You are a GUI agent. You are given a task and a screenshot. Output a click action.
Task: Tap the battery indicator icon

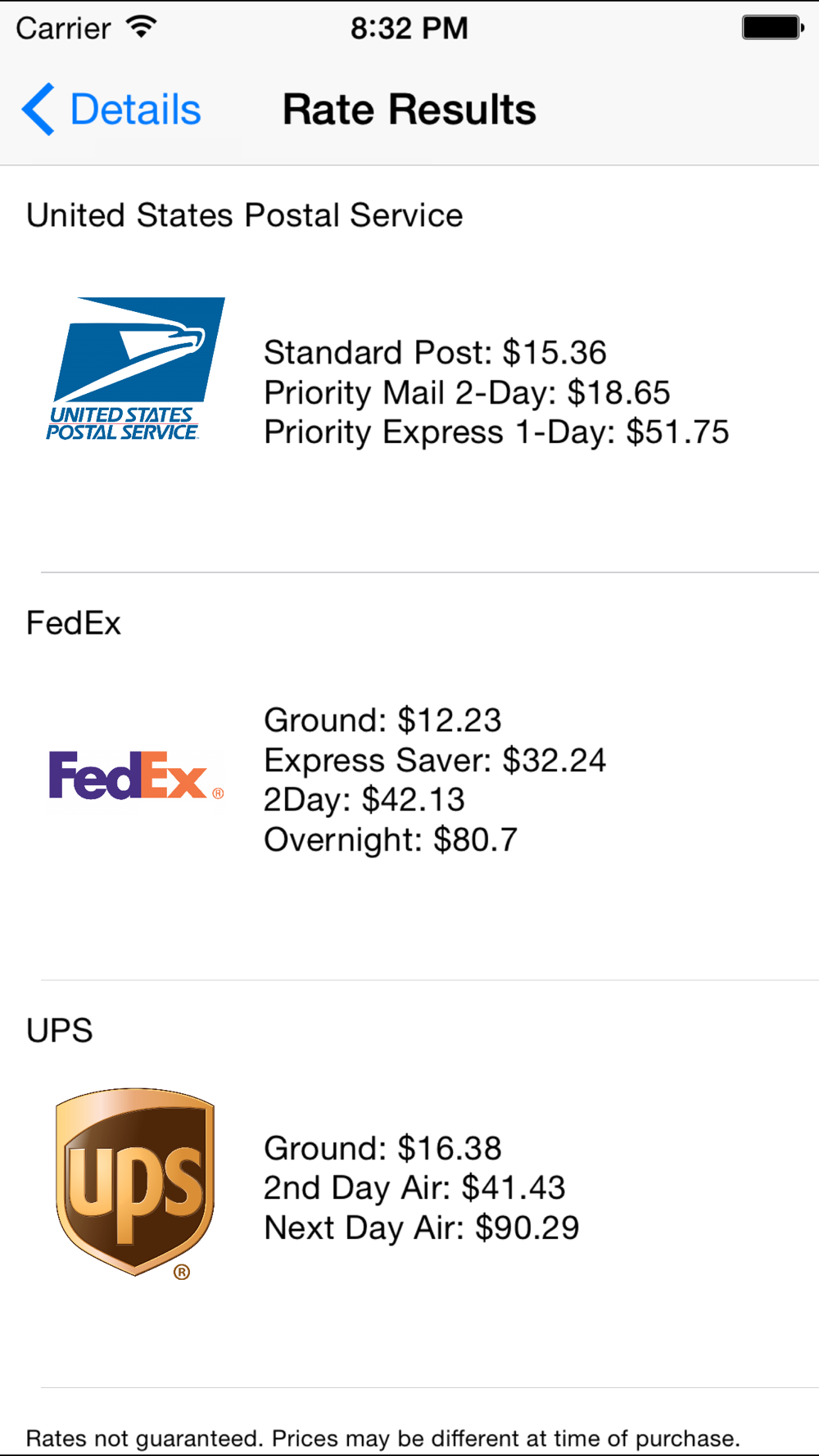(x=773, y=27)
